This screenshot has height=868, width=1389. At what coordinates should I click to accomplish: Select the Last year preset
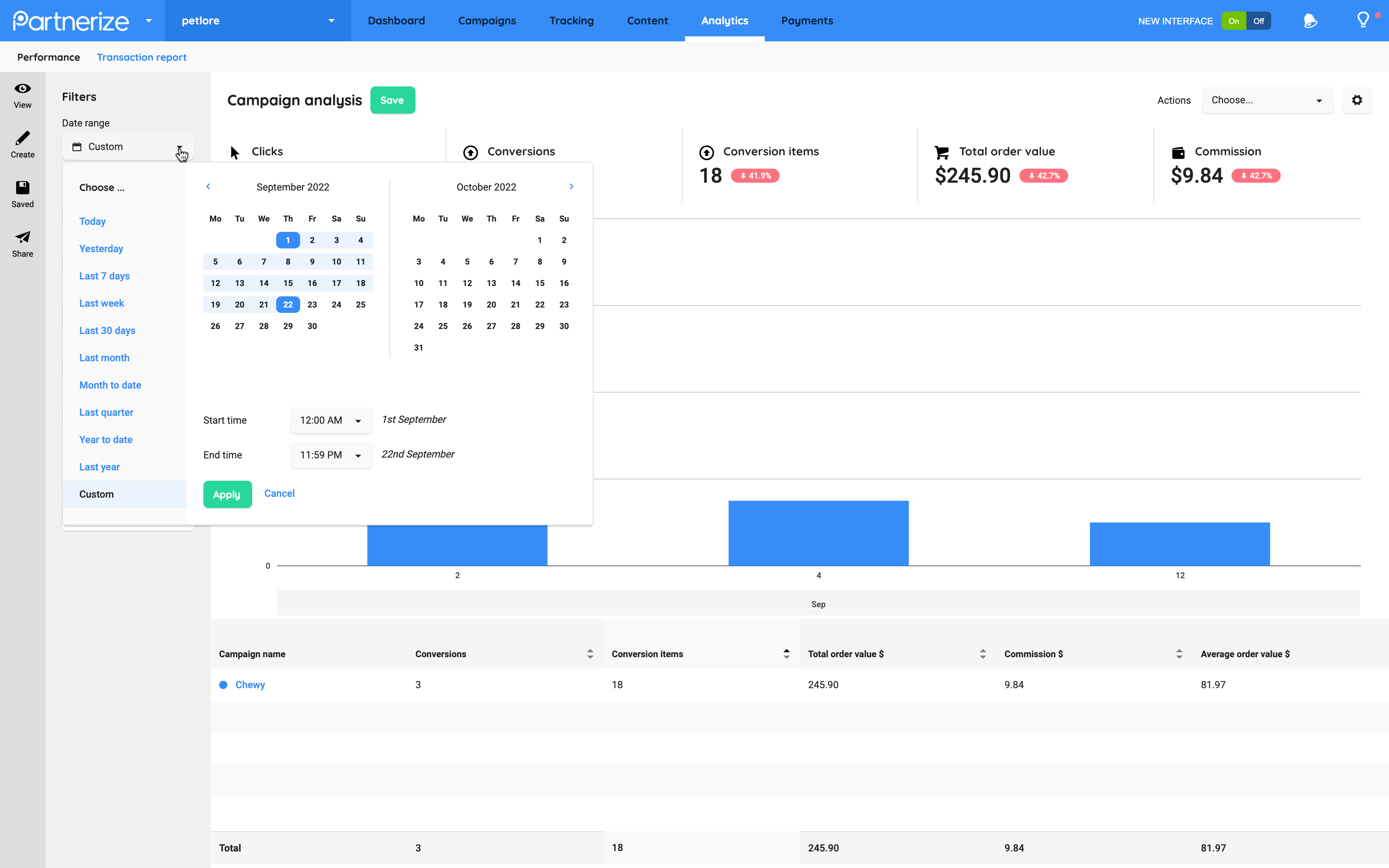point(100,467)
